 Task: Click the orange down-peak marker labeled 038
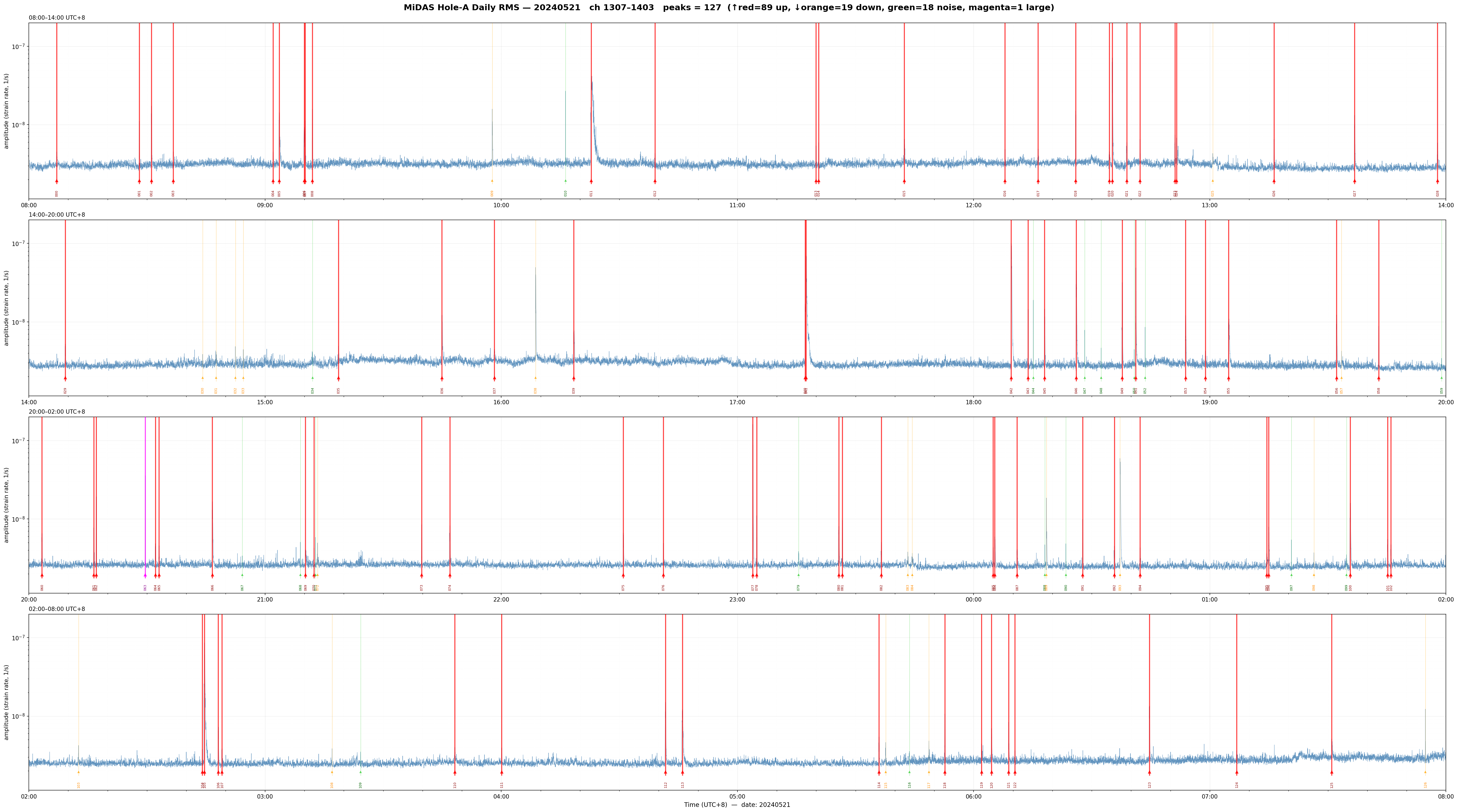tap(535, 378)
